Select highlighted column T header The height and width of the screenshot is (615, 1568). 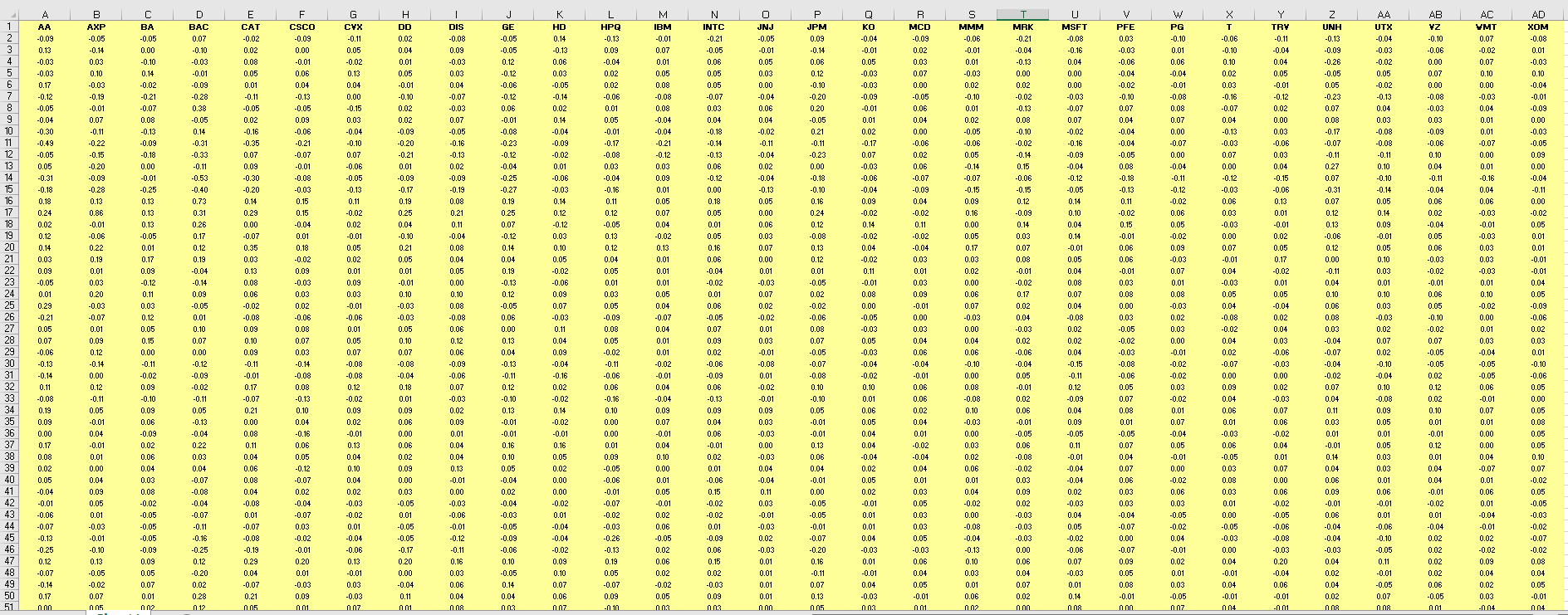coord(1023,14)
